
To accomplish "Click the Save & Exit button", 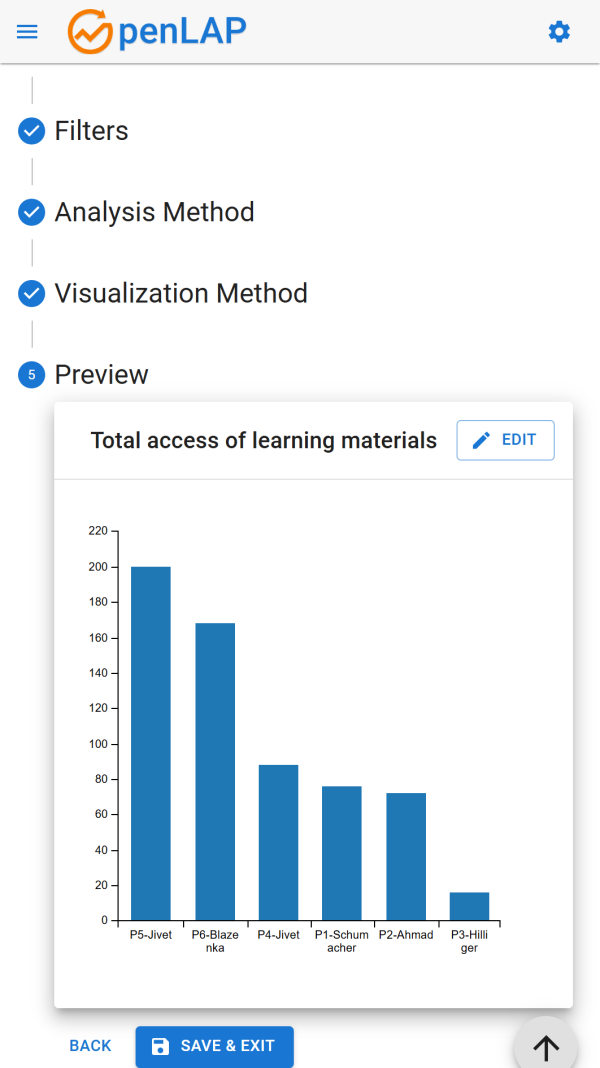I will pyautogui.click(x=214, y=1046).
